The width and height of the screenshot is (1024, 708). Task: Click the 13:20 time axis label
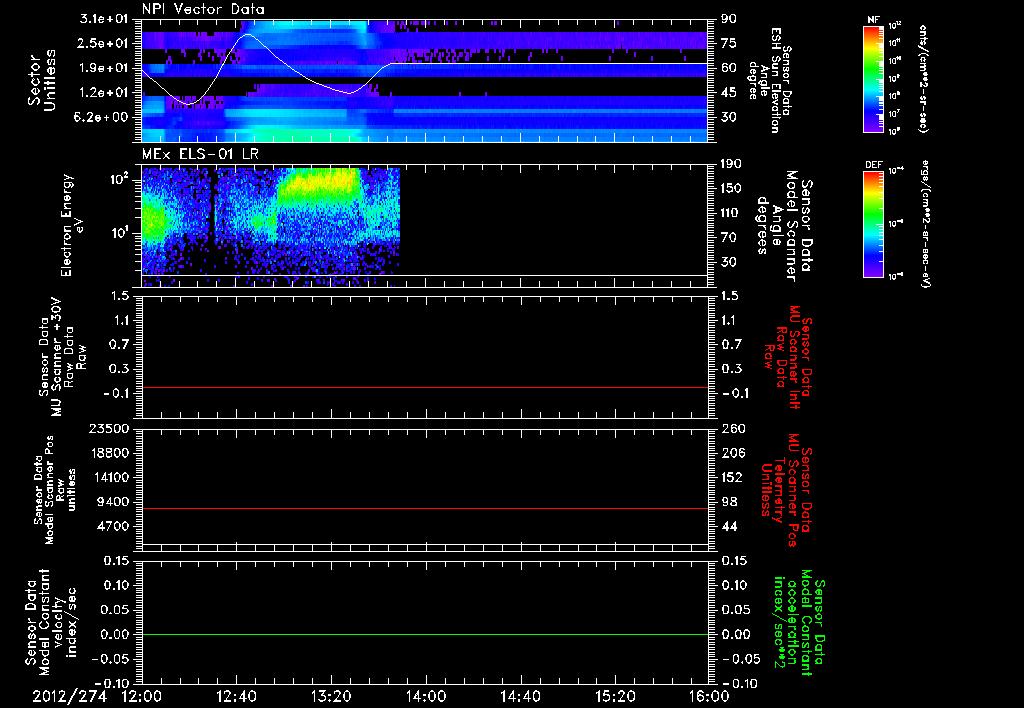click(x=331, y=696)
